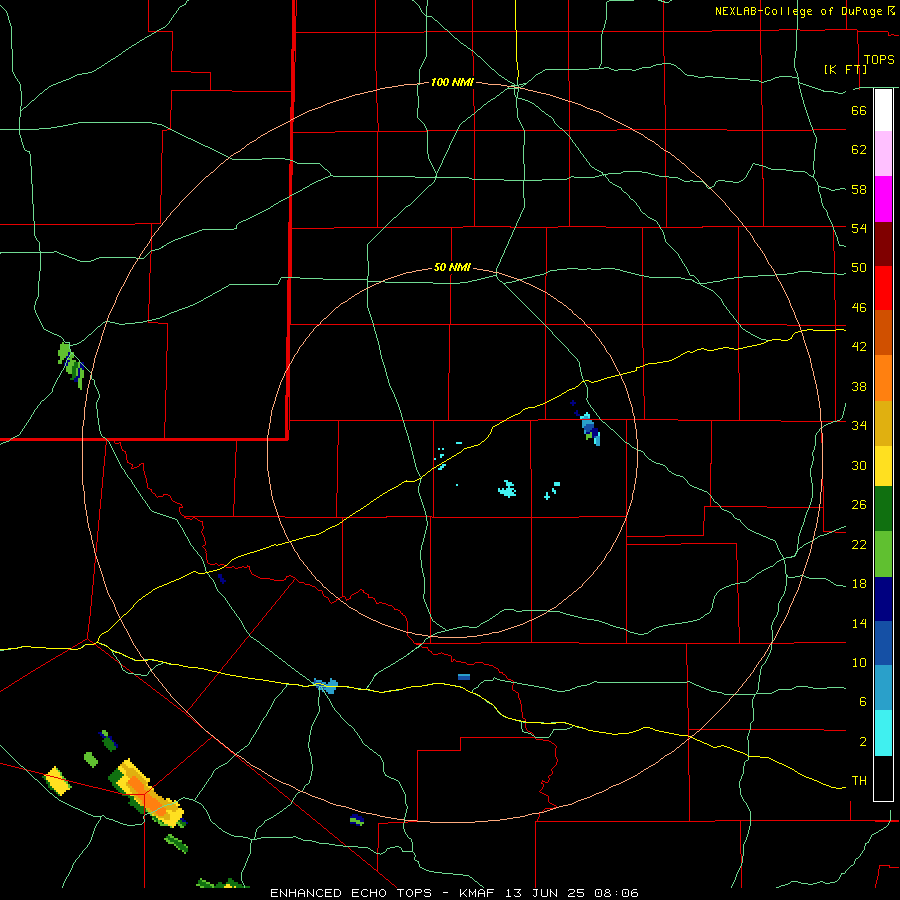Viewport: 900px width, 900px height.
Task: Pick the dark orange legend swatch near 42
Action: (883, 333)
